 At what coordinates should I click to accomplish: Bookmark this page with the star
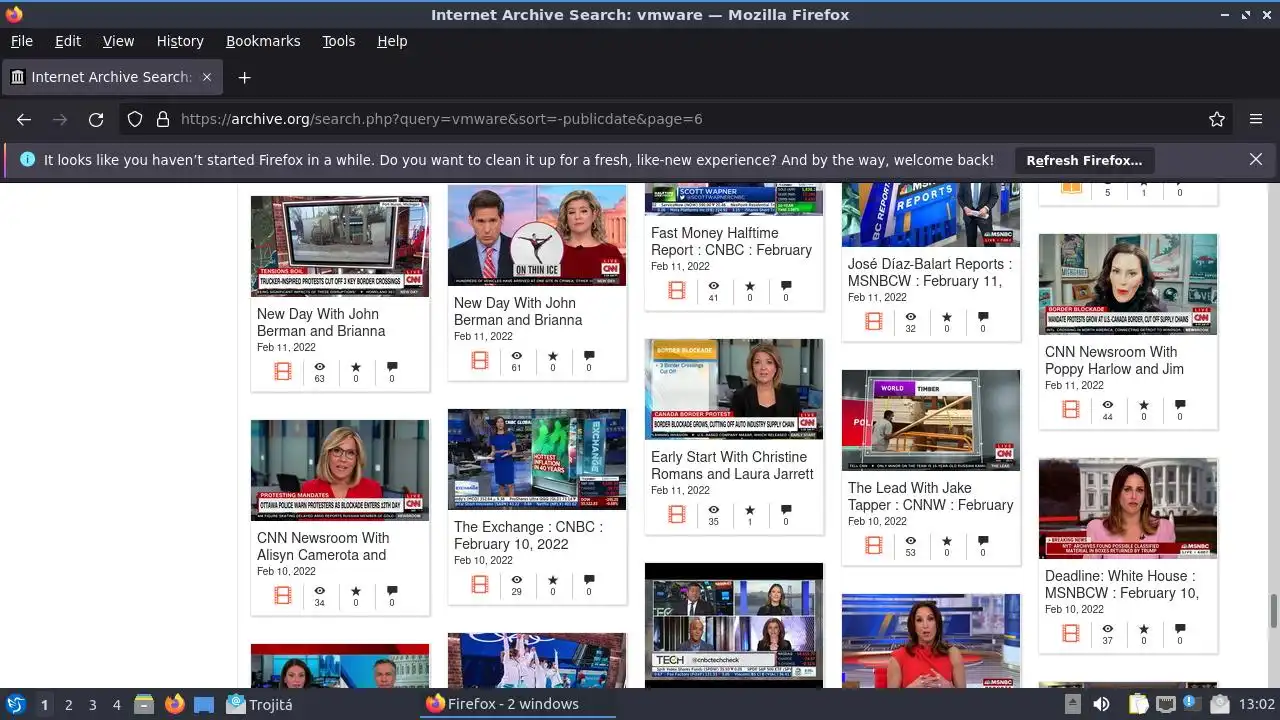pos(1217,119)
